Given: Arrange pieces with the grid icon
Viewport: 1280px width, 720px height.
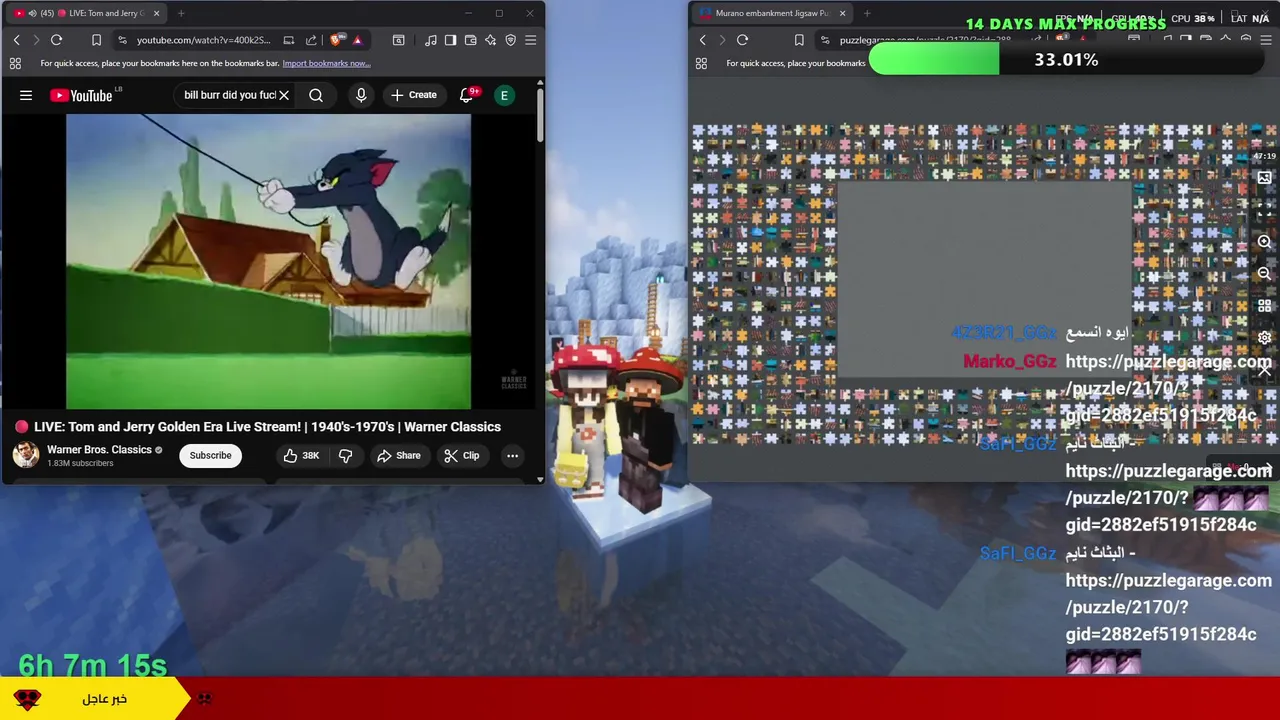Looking at the screenshot, I should 1264,306.
